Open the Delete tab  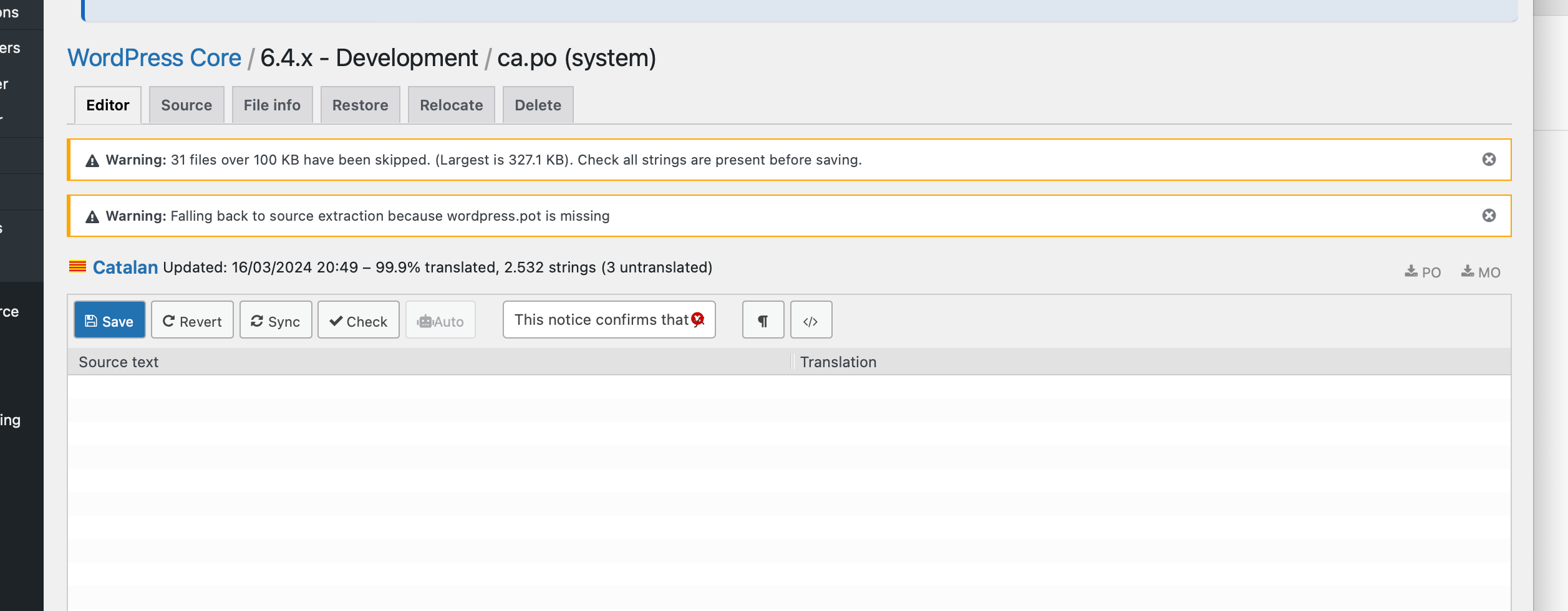pos(538,105)
